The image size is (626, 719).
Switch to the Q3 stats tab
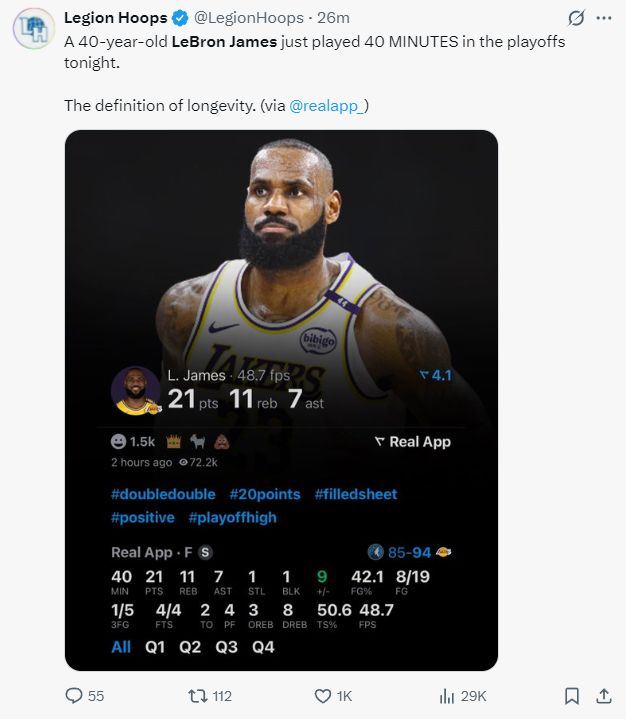[227, 647]
